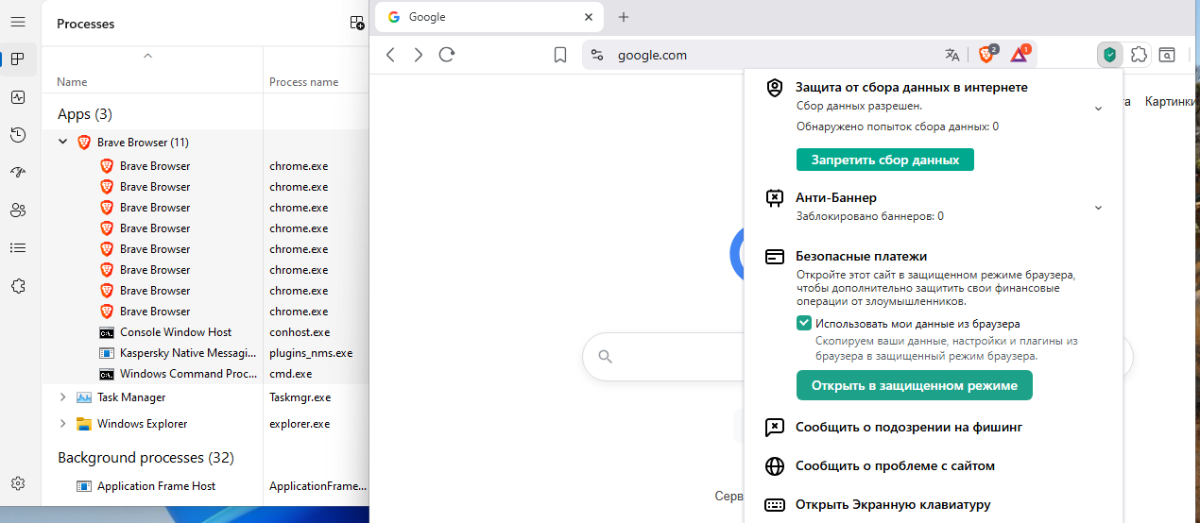Screen dimensions: 1200x523
Task: Select the Processes page icon in Task Manager
Action: (17, 59)
